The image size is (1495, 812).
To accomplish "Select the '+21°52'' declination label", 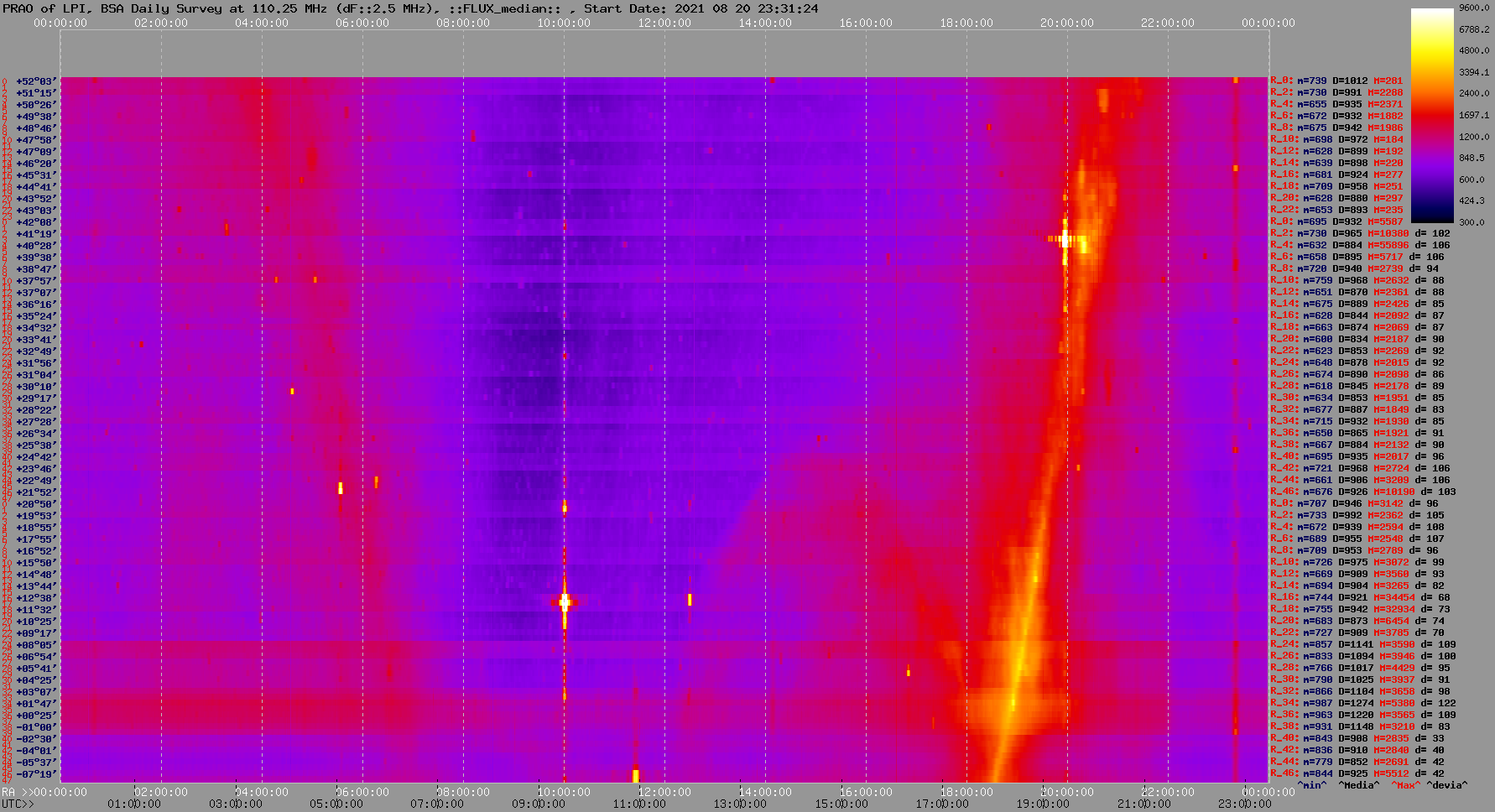I will [x=36, y=492].
